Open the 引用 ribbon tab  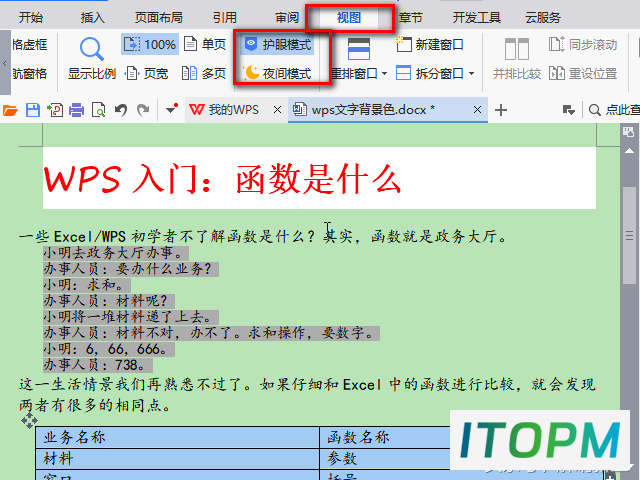tap(225, 18)
